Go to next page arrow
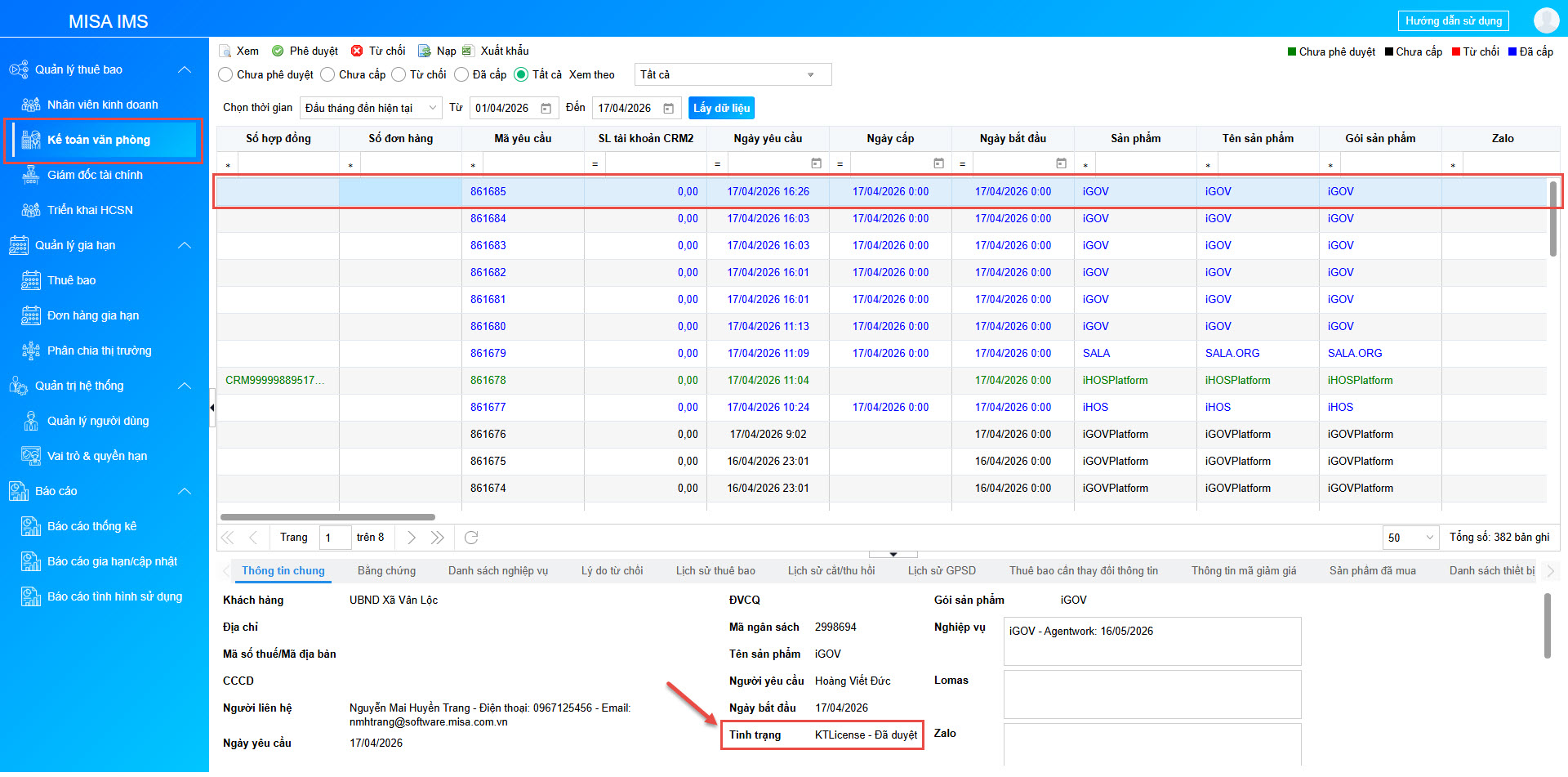 (412, 538)
